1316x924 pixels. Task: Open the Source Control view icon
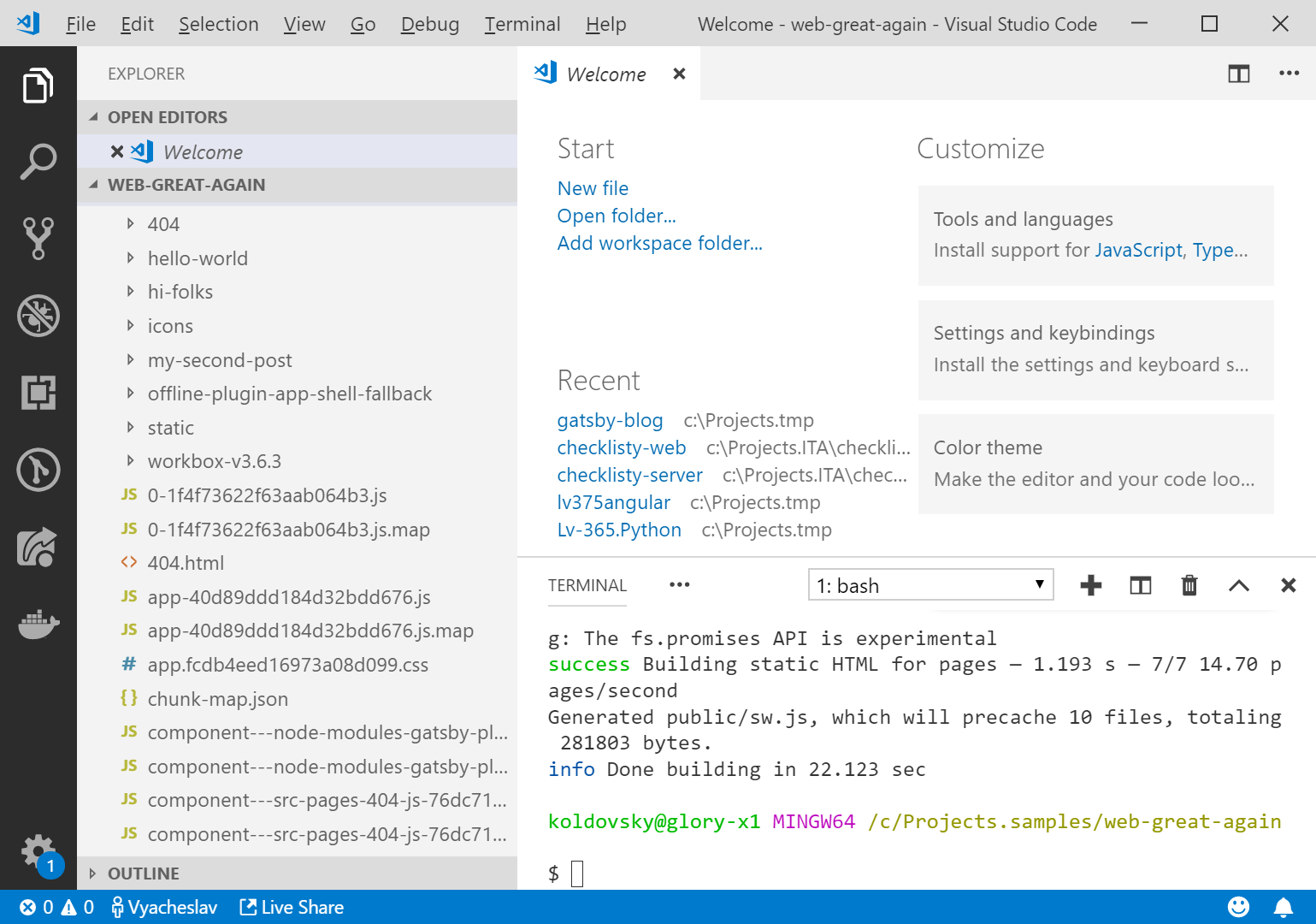[x=38, y=239]
